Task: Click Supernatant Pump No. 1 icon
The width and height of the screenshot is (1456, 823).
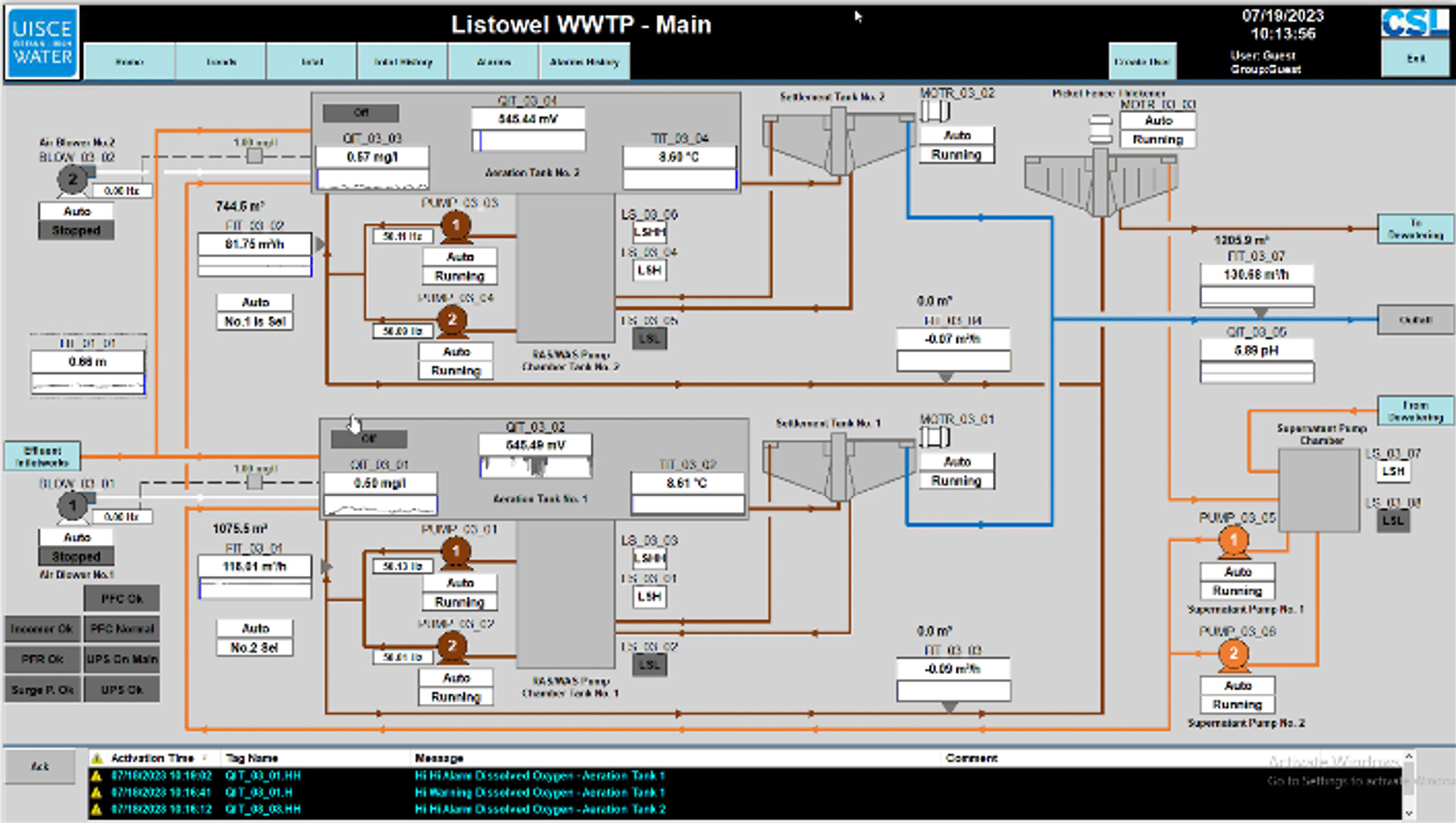Action: (x=1233, y=540)
